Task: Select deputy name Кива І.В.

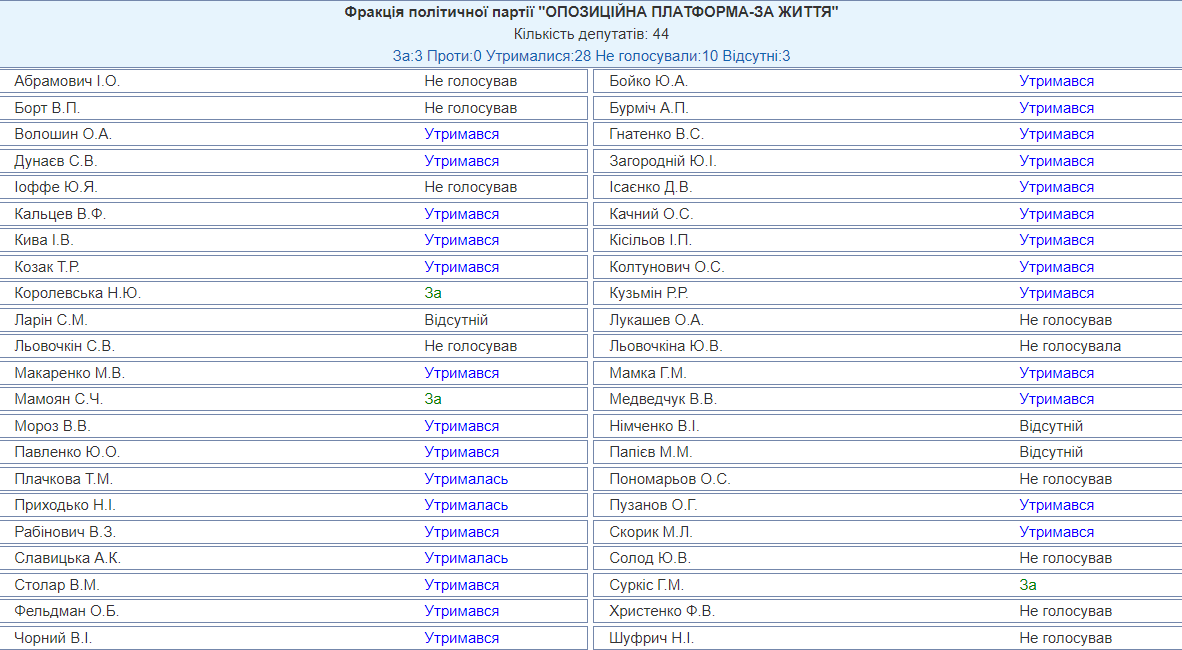Action: coord(44,240)
